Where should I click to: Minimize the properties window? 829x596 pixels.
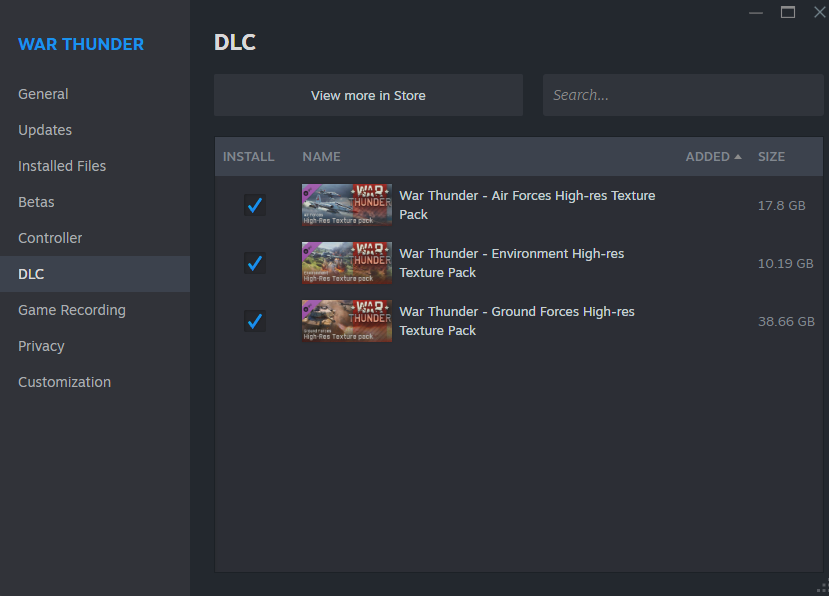click(x=756, y=12)
